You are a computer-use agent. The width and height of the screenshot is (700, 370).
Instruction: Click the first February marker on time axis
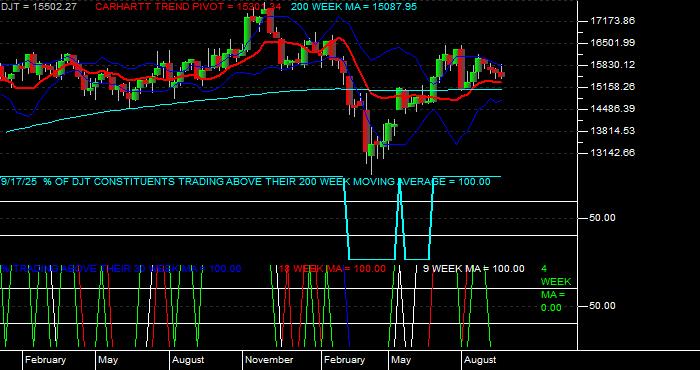pos(45,360)
